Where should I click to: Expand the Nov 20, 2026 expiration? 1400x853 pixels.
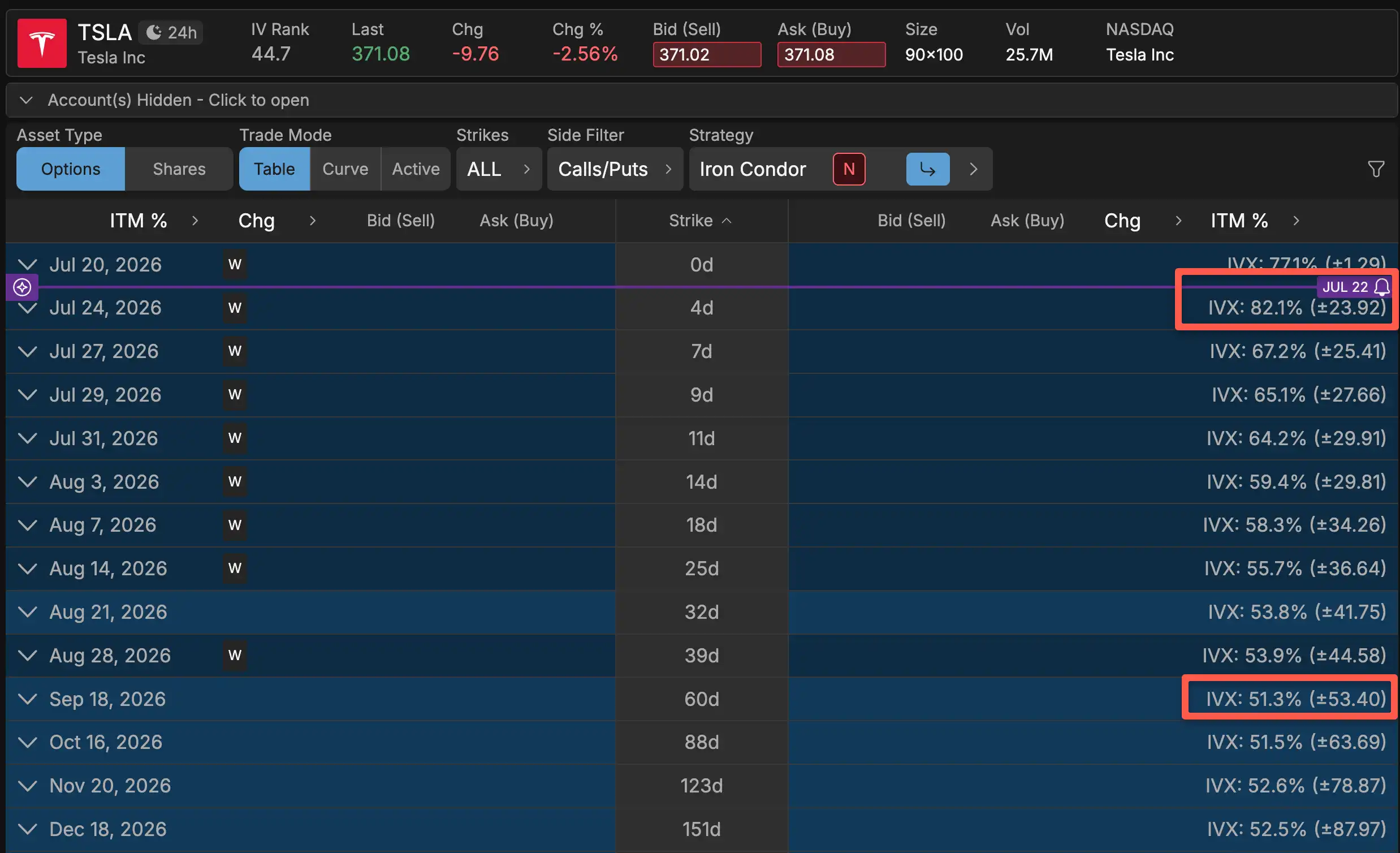(x=27, y=785)
